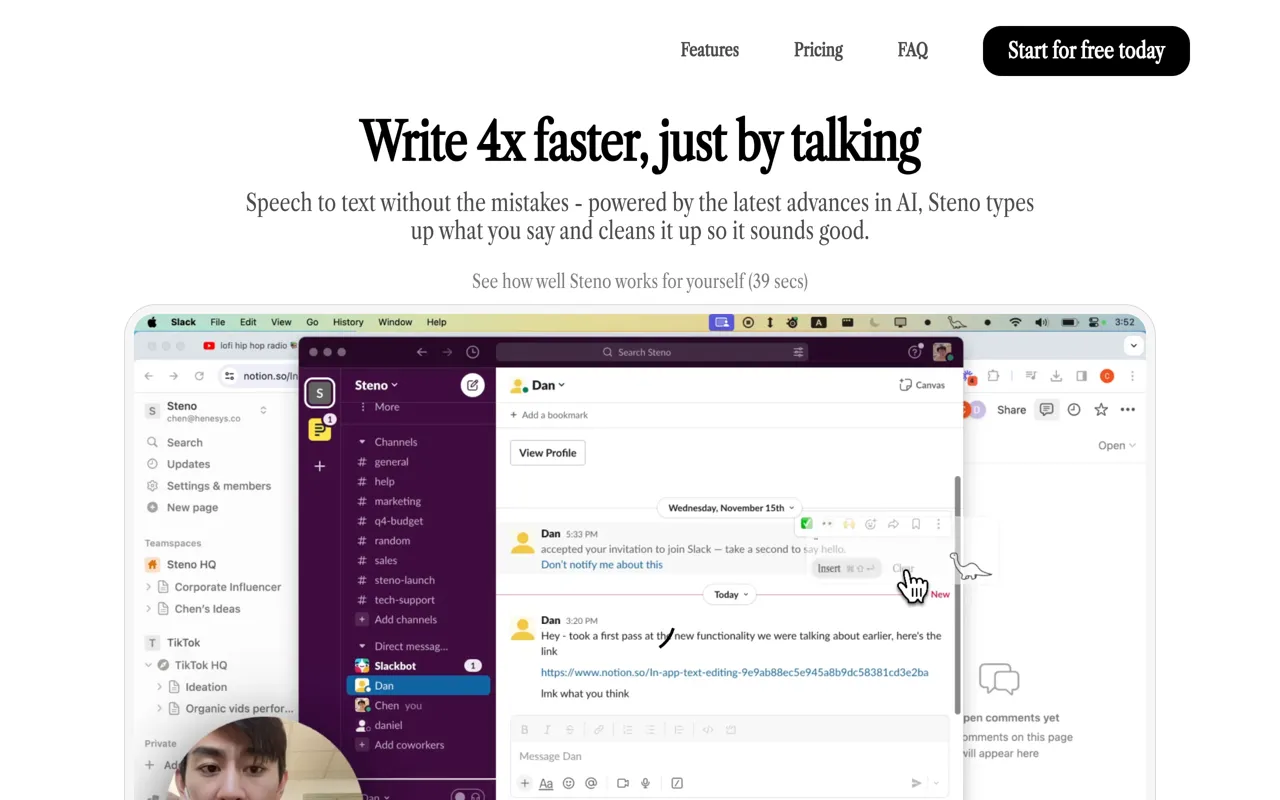Click Add a bookmark

549,415
